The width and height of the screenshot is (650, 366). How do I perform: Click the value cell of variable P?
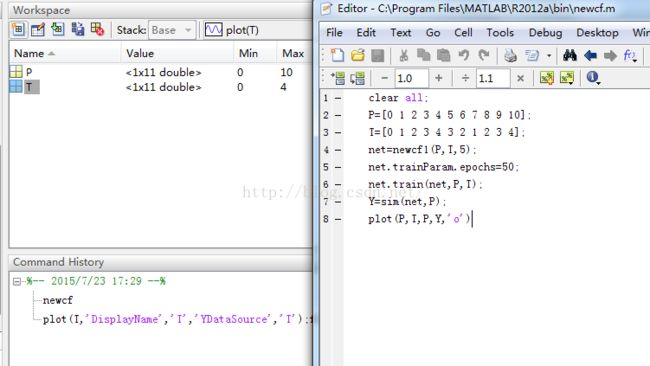click(163, 72)
